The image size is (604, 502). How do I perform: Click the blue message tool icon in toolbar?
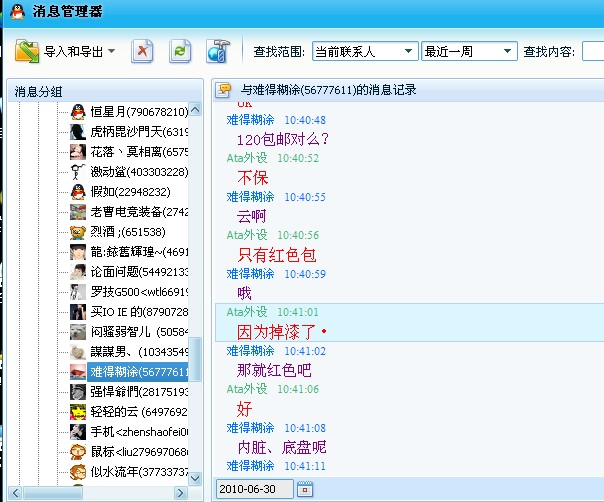point(218,51)
